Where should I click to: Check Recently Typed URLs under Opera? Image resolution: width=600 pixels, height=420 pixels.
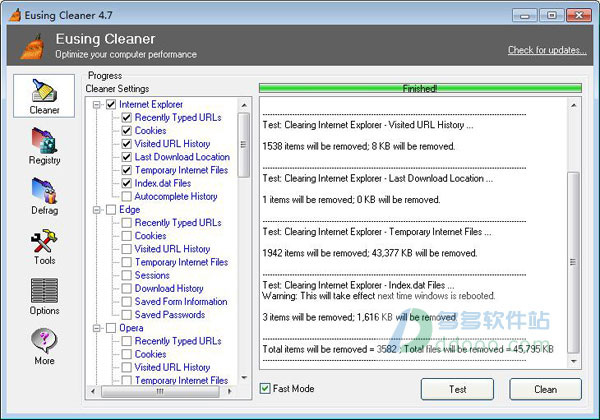tap(127, 341)
